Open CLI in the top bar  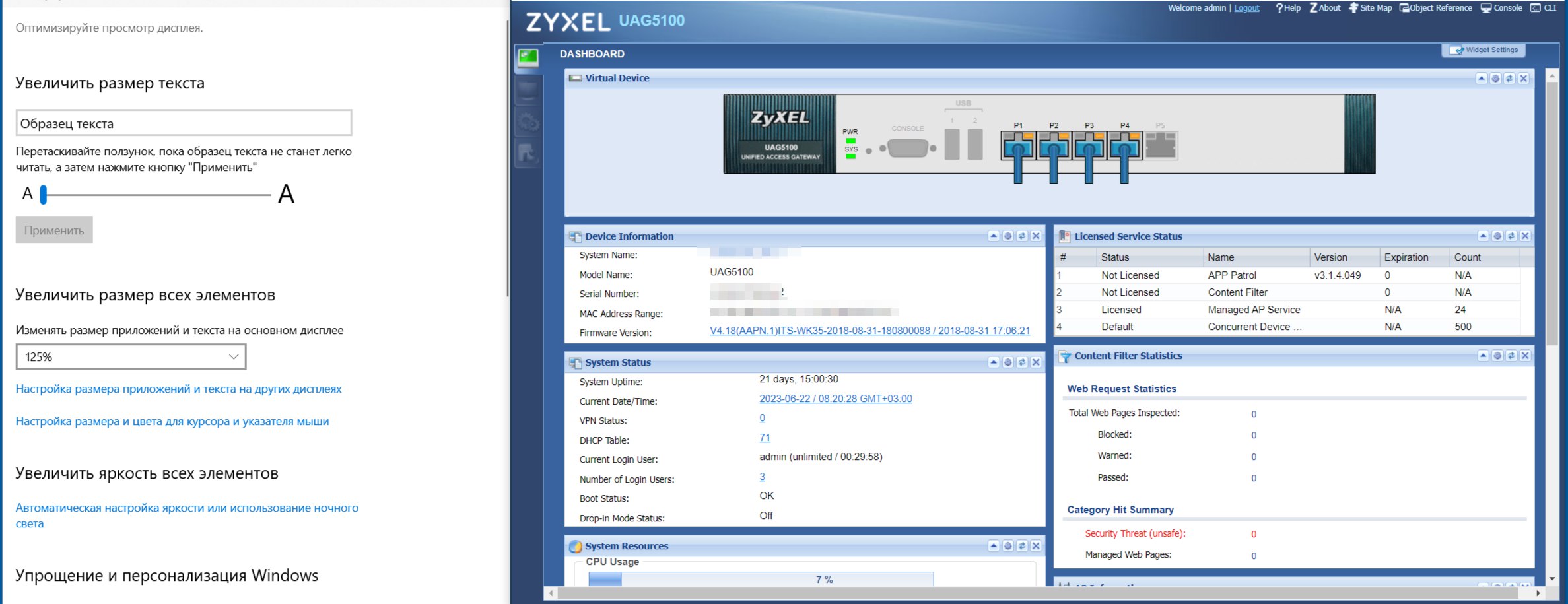(x=1542, y=8)
